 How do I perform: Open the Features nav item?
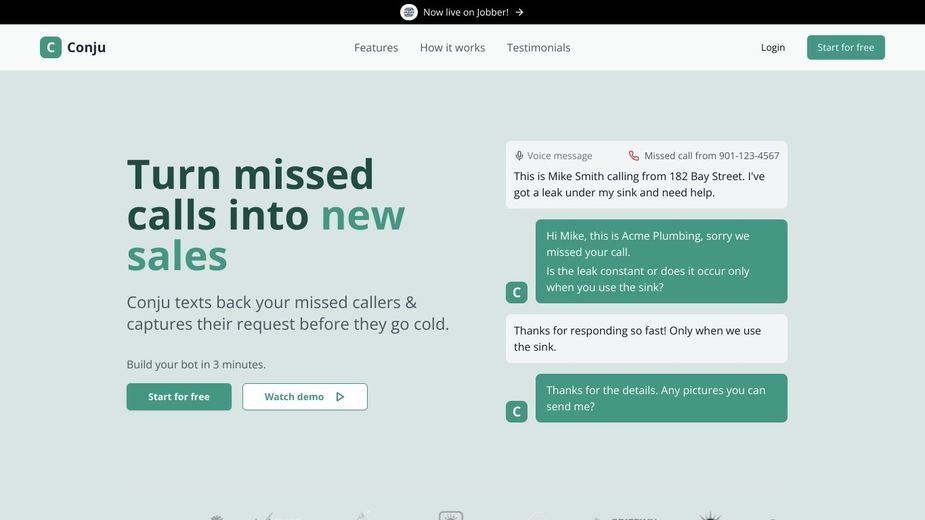[x=376, y=47]
